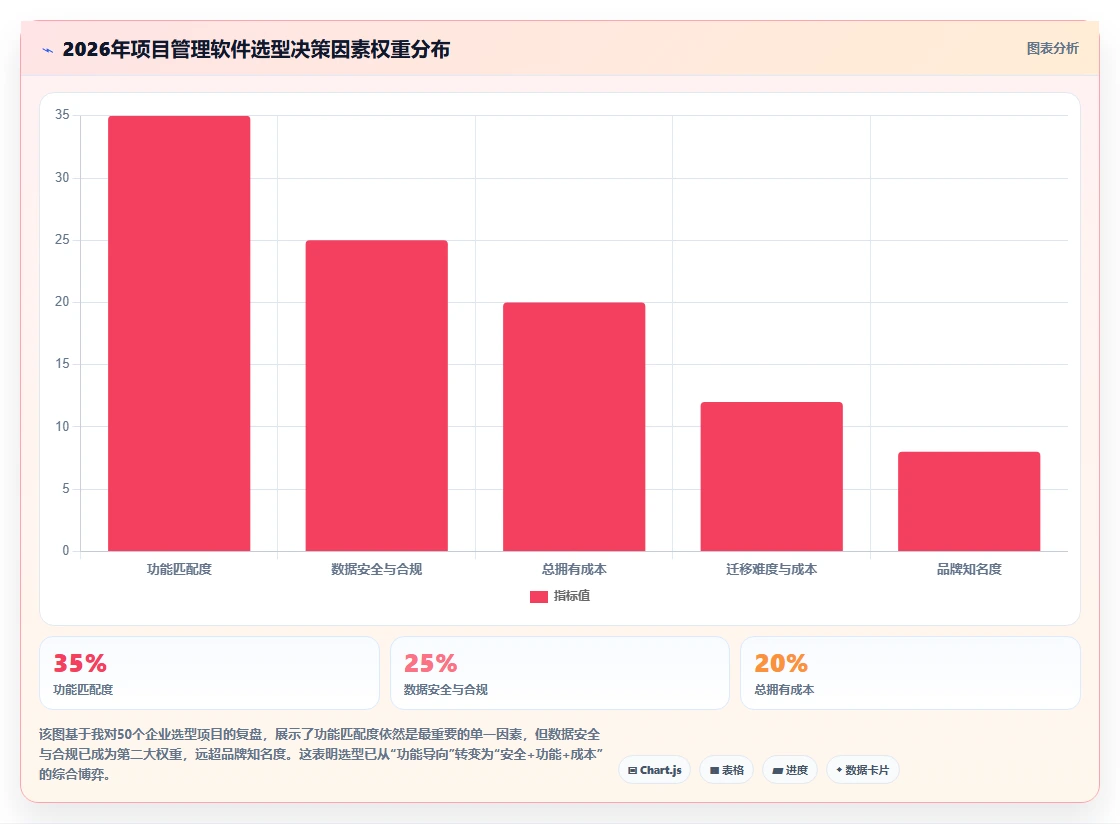This screenshot has height=824, width=1120.
Task: Click the 总拥有成本 x-axis label
Action: click(574, 569)
